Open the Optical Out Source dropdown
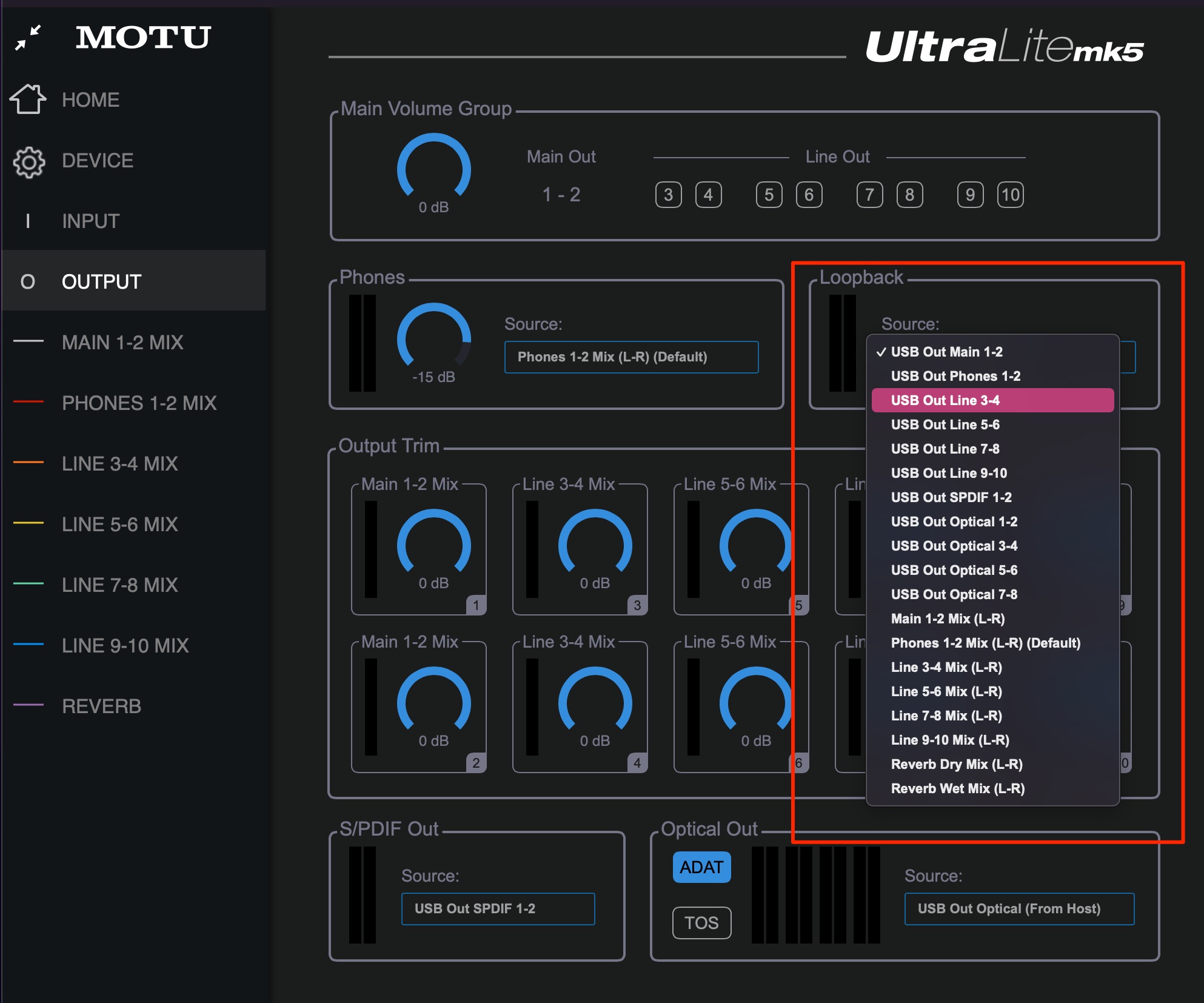1204x1003 pixels. 1020,909
